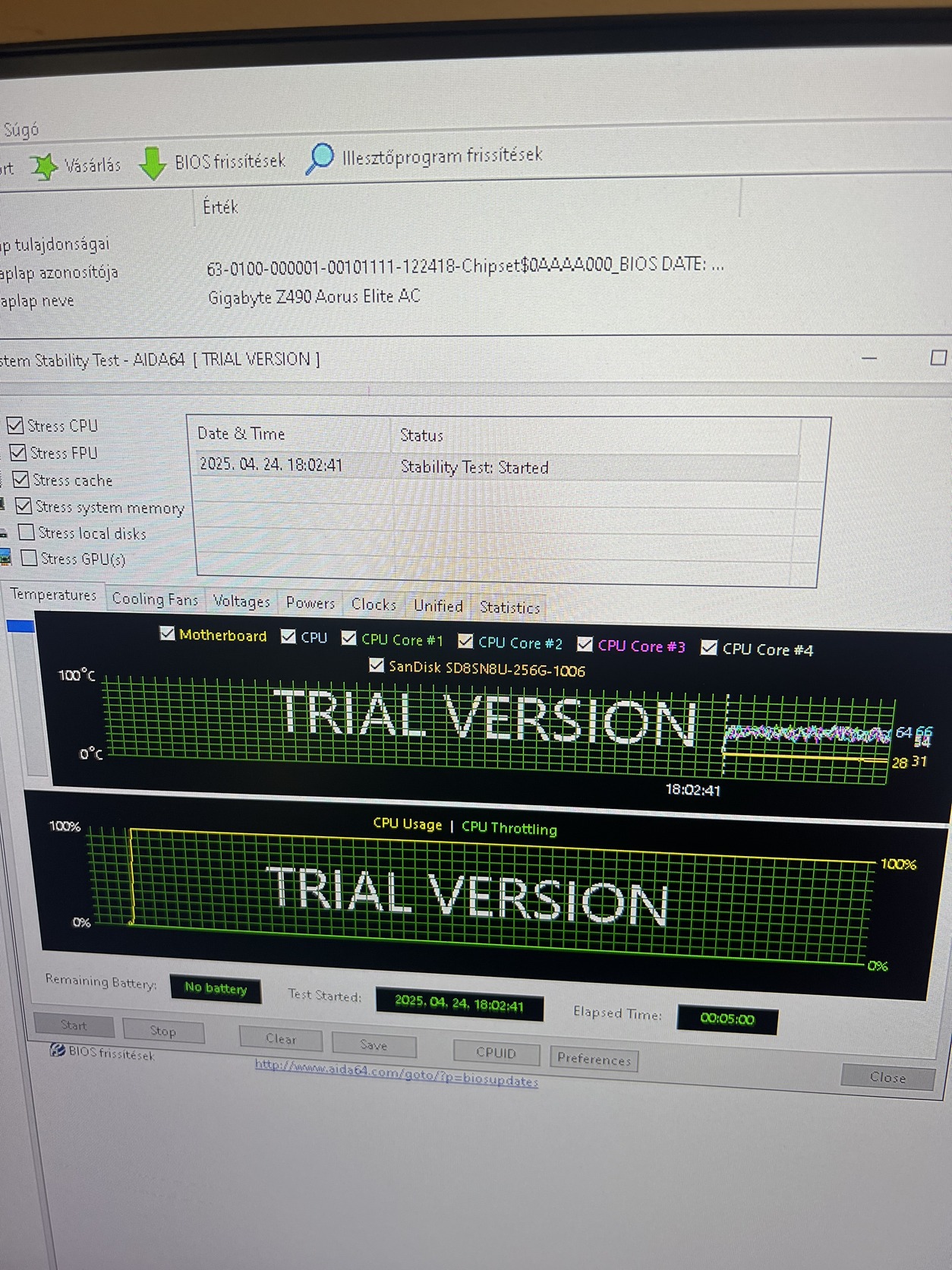The width and height of the screenshot is (952, 1270).
Task: Toggle the Stress FPU checkbox
Action: click(x=18, y=453)
